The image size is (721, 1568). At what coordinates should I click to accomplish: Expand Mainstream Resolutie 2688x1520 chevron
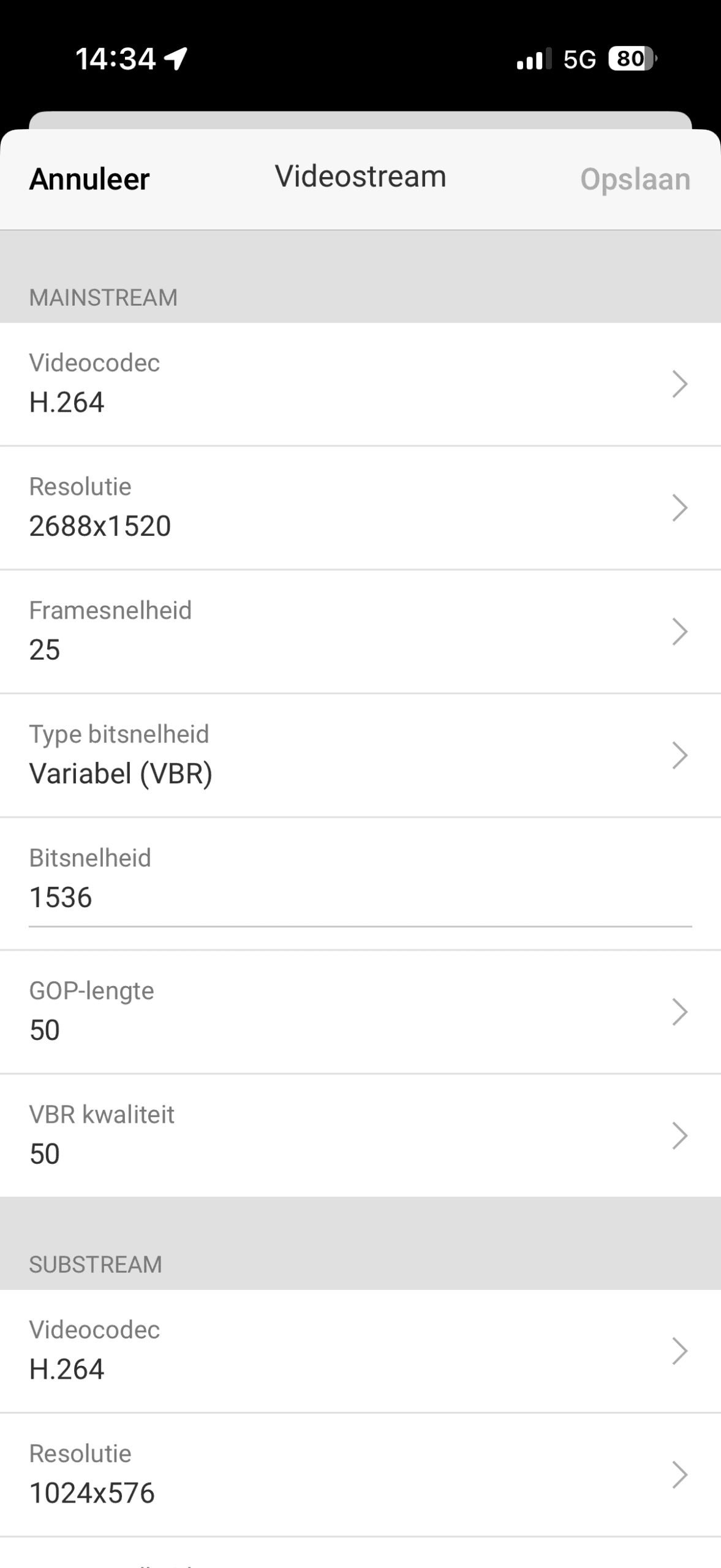click(679, 508)
